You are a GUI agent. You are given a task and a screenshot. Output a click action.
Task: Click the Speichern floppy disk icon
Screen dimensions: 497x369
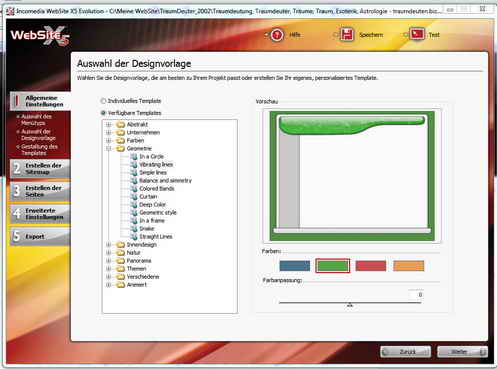point(347,34)
